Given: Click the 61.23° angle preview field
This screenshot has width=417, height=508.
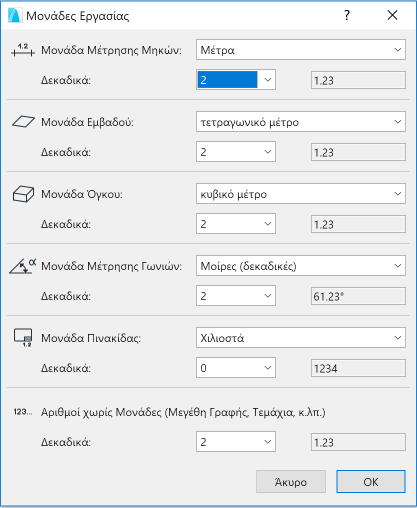Looking at the screenshot, I should (358, 296).
